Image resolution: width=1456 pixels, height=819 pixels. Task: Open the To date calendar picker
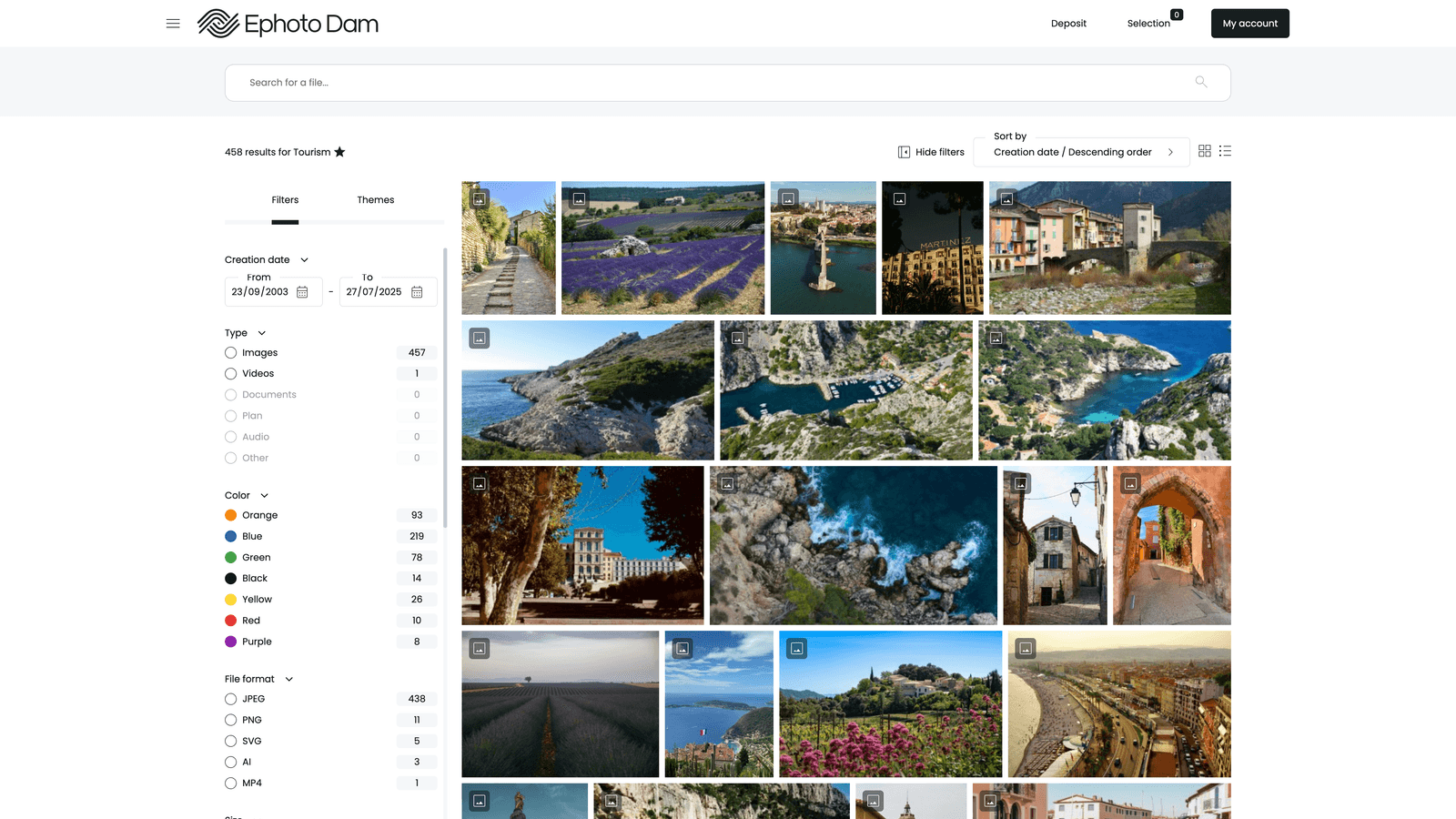[x=417, y=292]
